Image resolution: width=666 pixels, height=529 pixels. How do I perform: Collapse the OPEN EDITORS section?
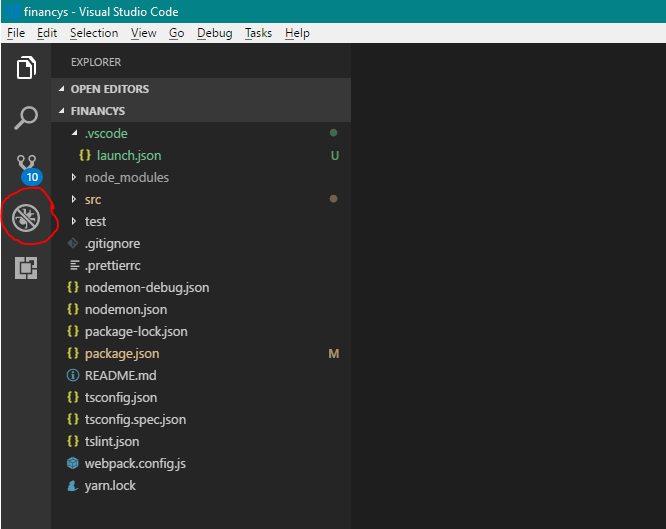coord(62,89)
